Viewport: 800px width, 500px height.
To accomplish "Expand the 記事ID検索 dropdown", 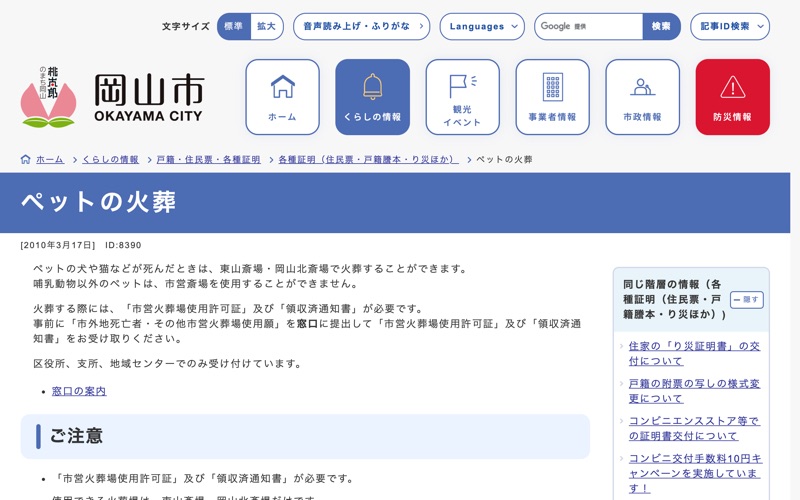I will (x=730, y=27).
